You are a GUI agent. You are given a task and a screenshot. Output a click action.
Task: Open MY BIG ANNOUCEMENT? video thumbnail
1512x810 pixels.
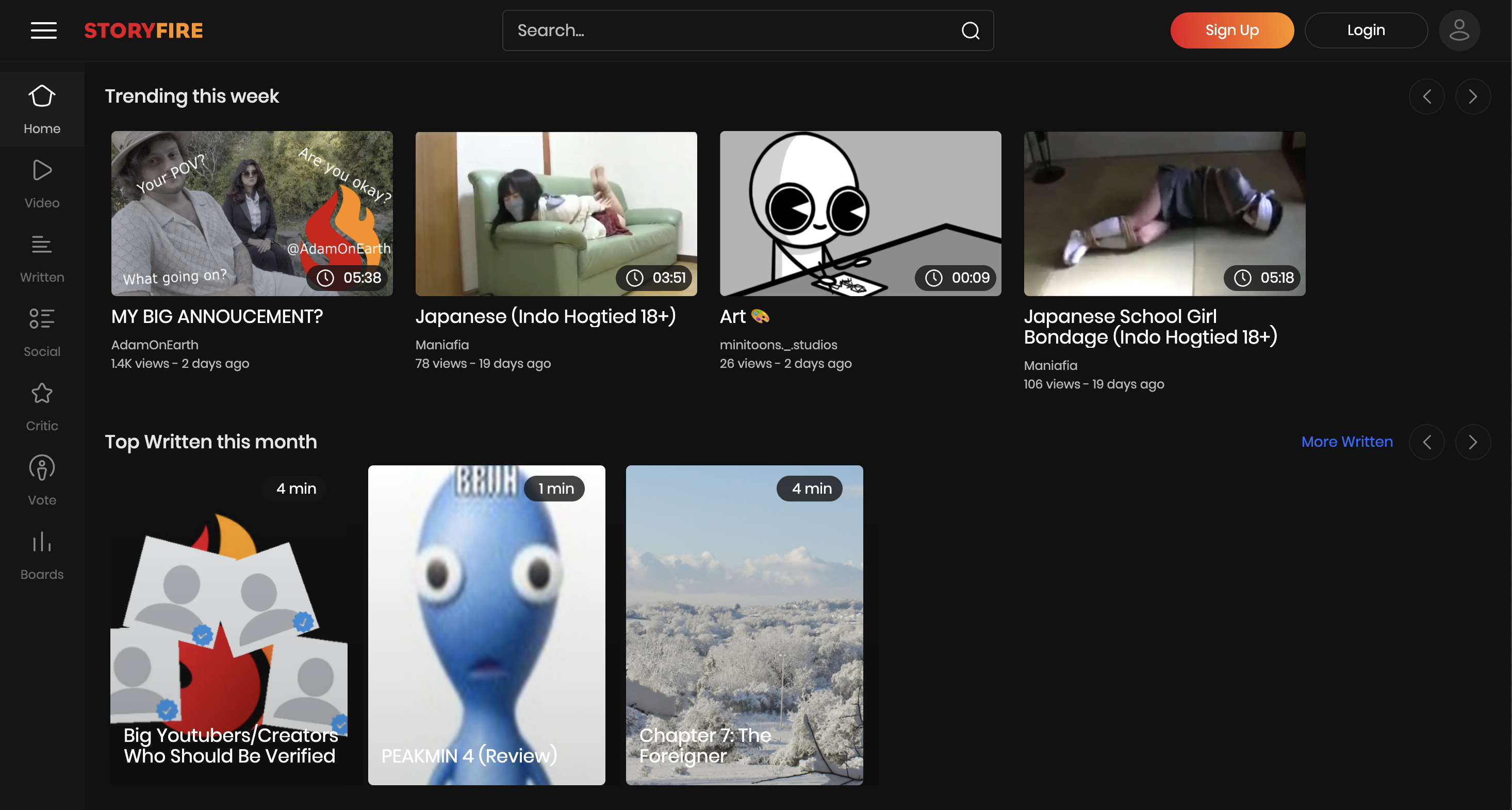252,213
